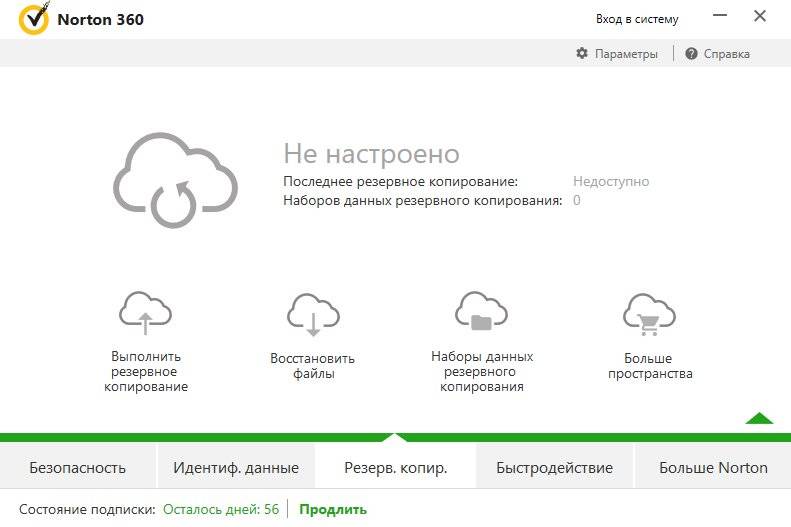Collapse panel with the green up arrow

759,418
